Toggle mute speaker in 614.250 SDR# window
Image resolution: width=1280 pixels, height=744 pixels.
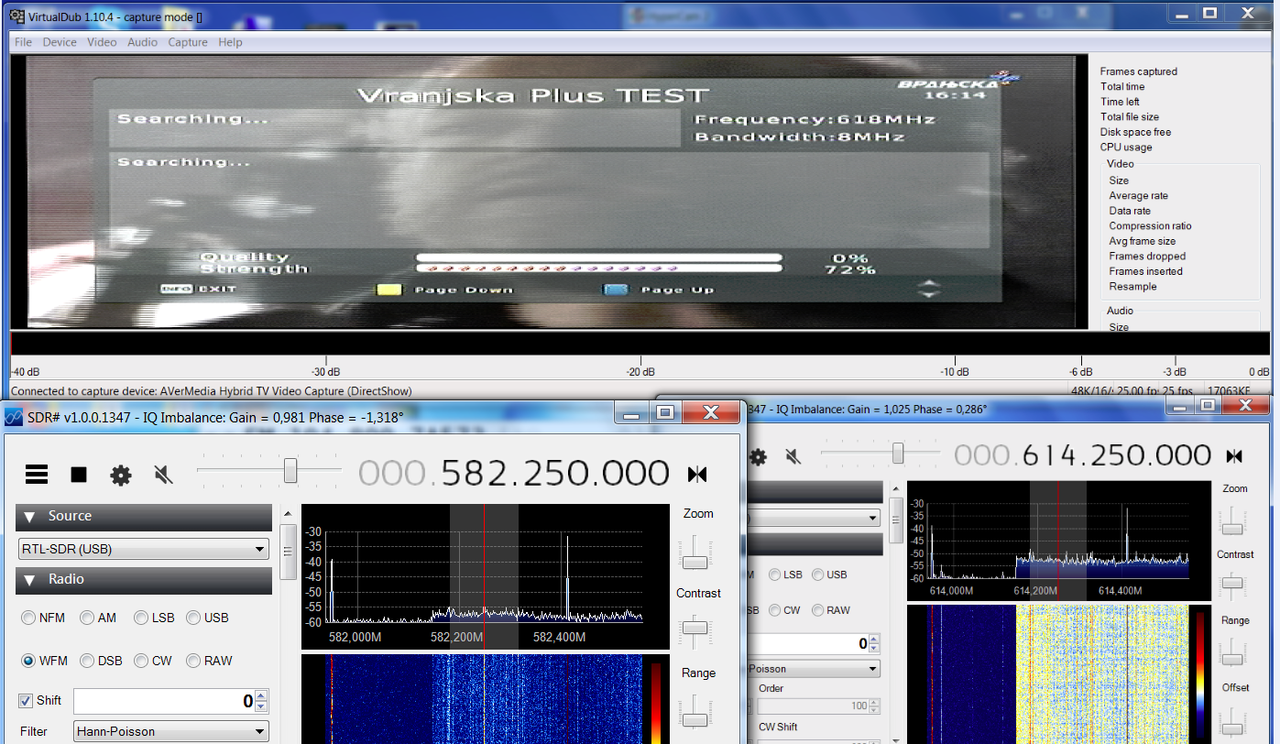793,457
